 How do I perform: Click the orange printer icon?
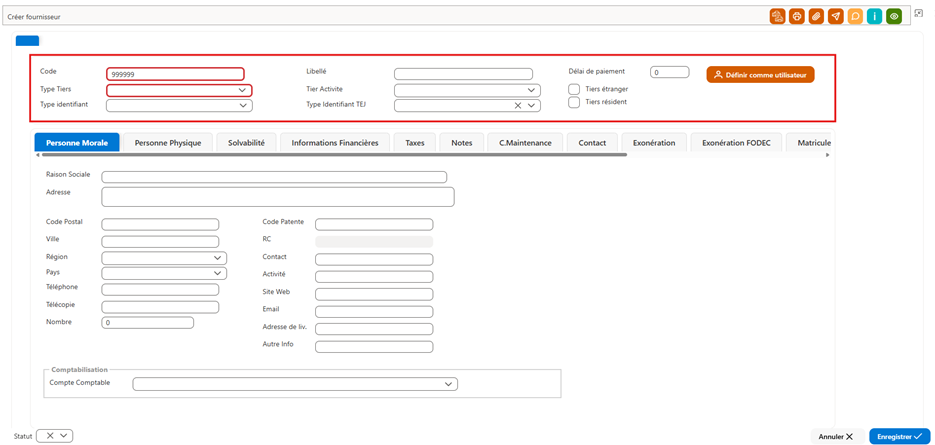[x=797, y=16]
